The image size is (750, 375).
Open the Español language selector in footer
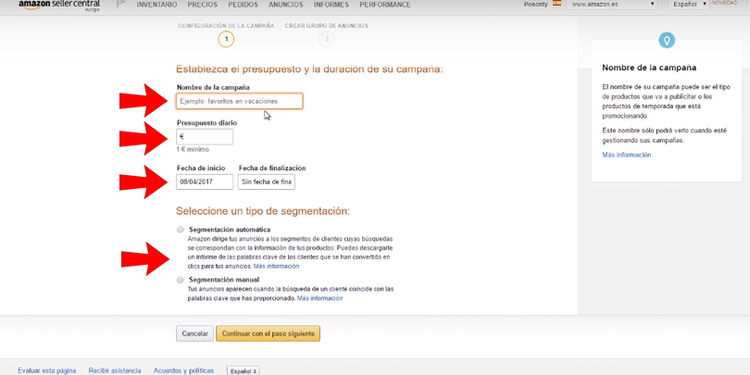click(243, 371)
